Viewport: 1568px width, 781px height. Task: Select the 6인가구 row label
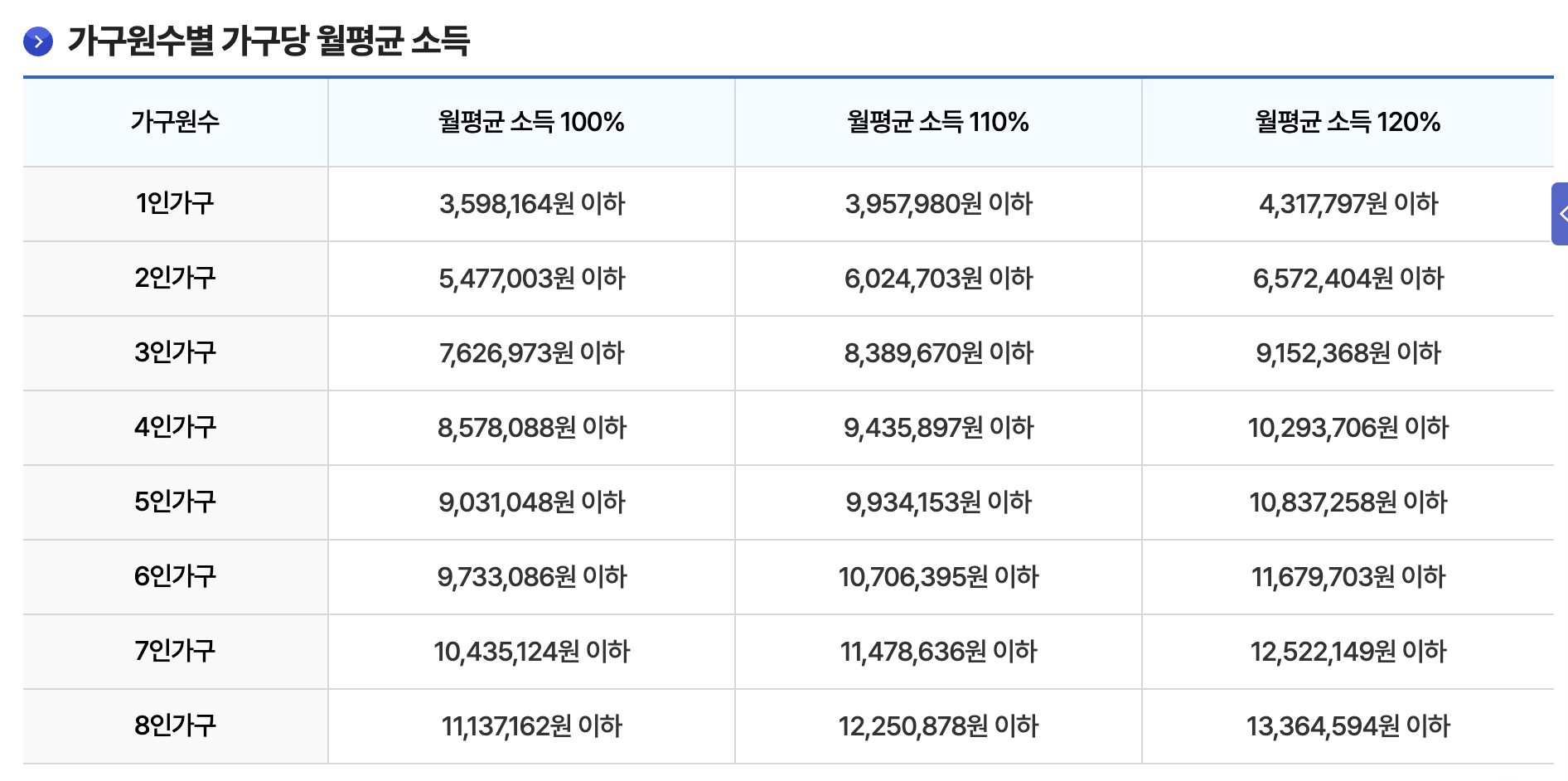[x=176, y=577]
